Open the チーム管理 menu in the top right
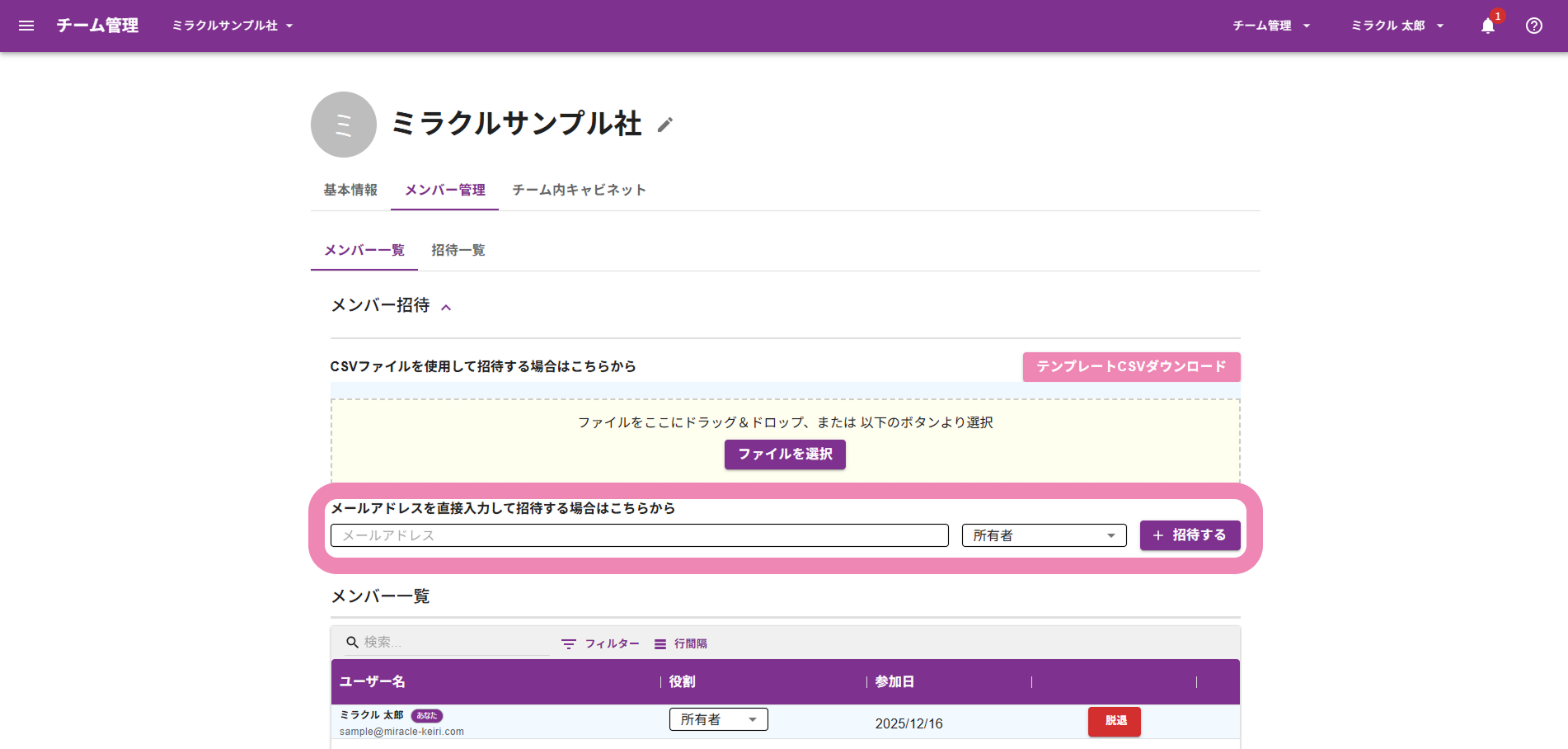The height and width of the screenshot is (749, 1568). coord(1270,26)
